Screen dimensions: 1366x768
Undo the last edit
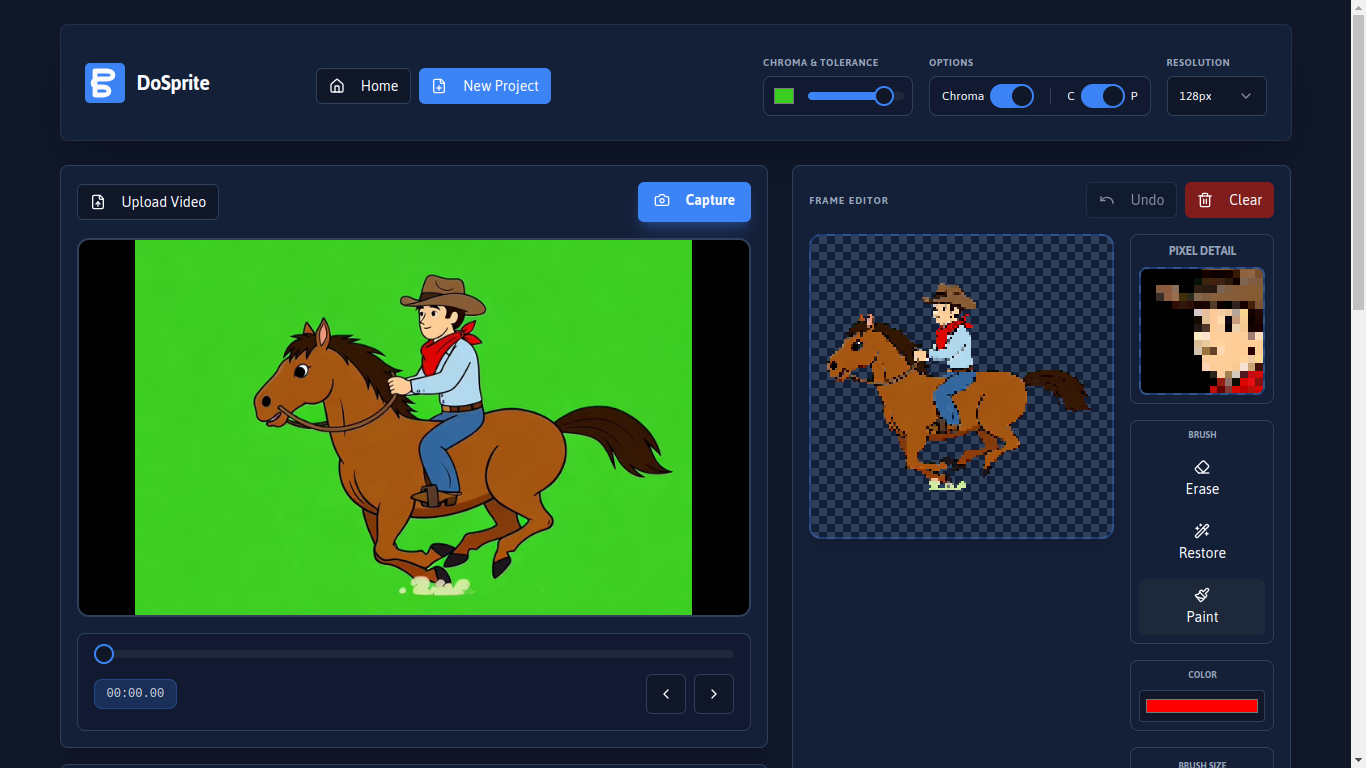[1132, 200]
